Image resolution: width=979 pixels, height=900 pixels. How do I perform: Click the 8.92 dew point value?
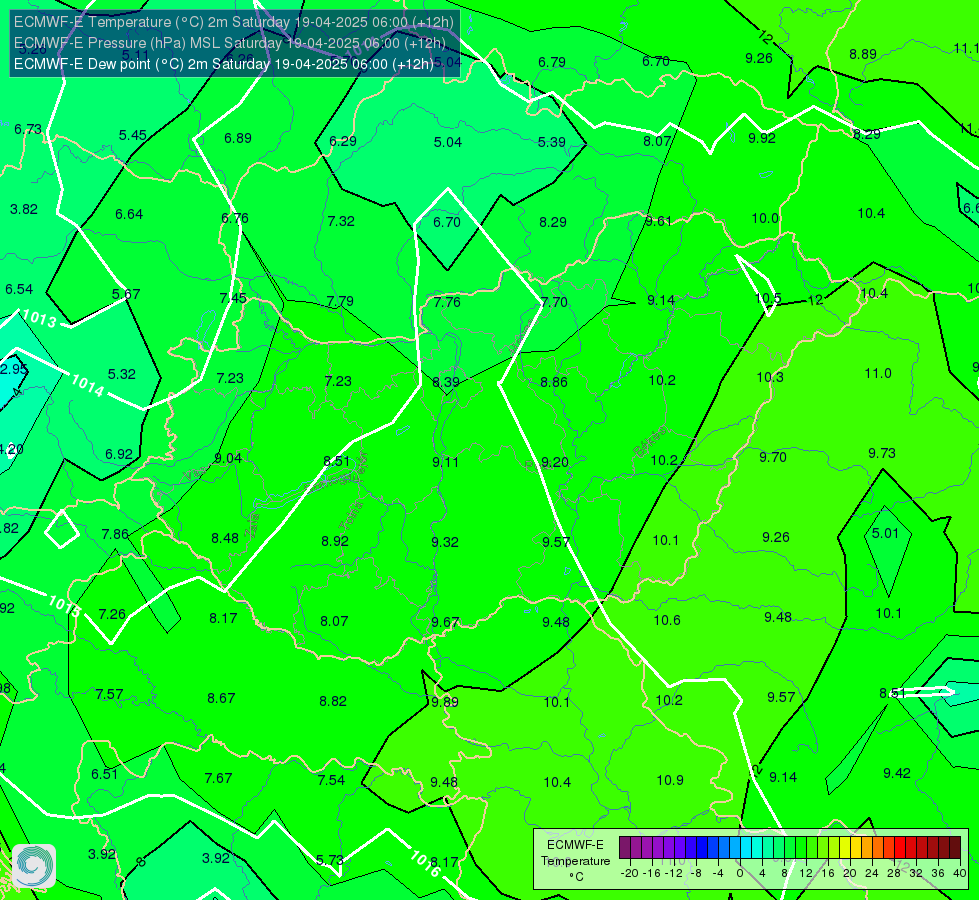pos(335,541)
